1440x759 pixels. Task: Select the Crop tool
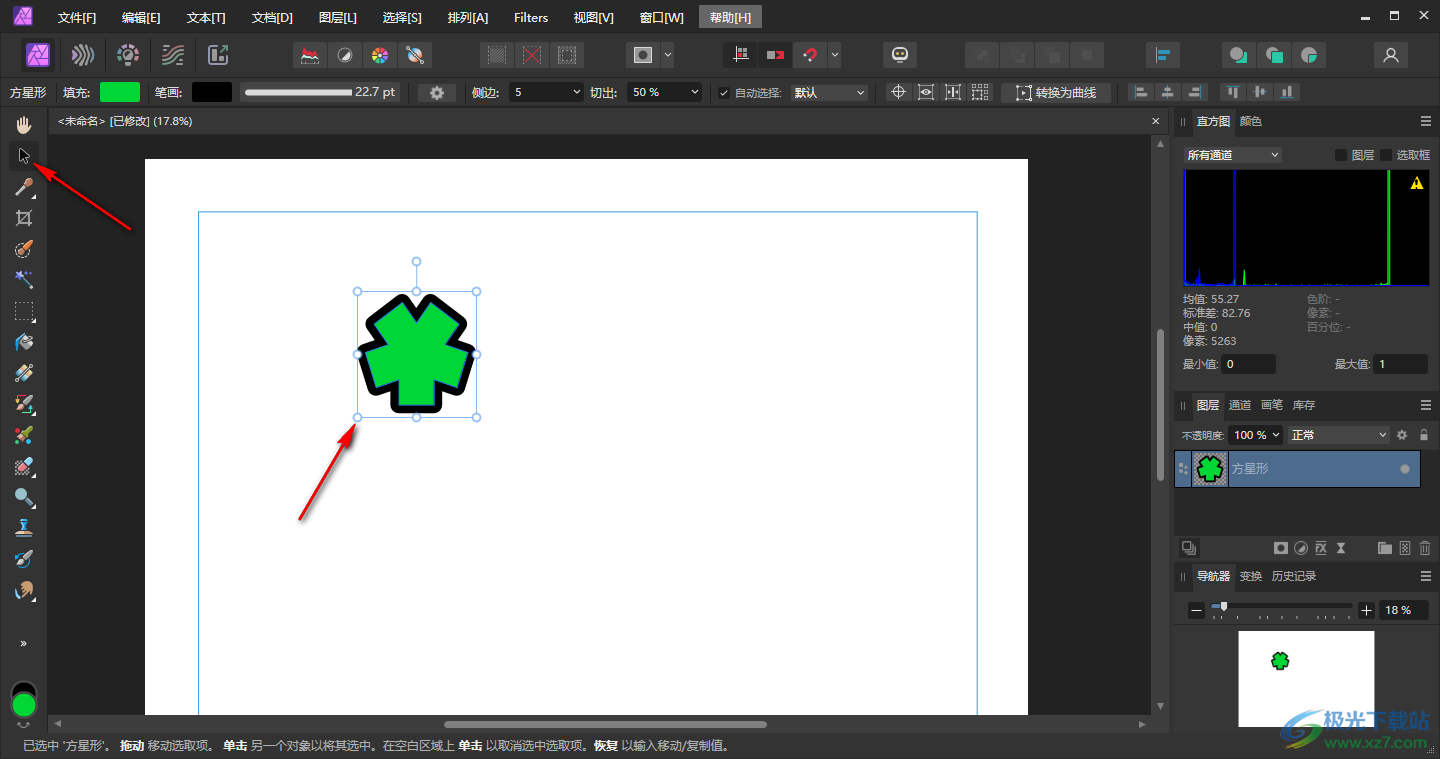coord(24,218)
